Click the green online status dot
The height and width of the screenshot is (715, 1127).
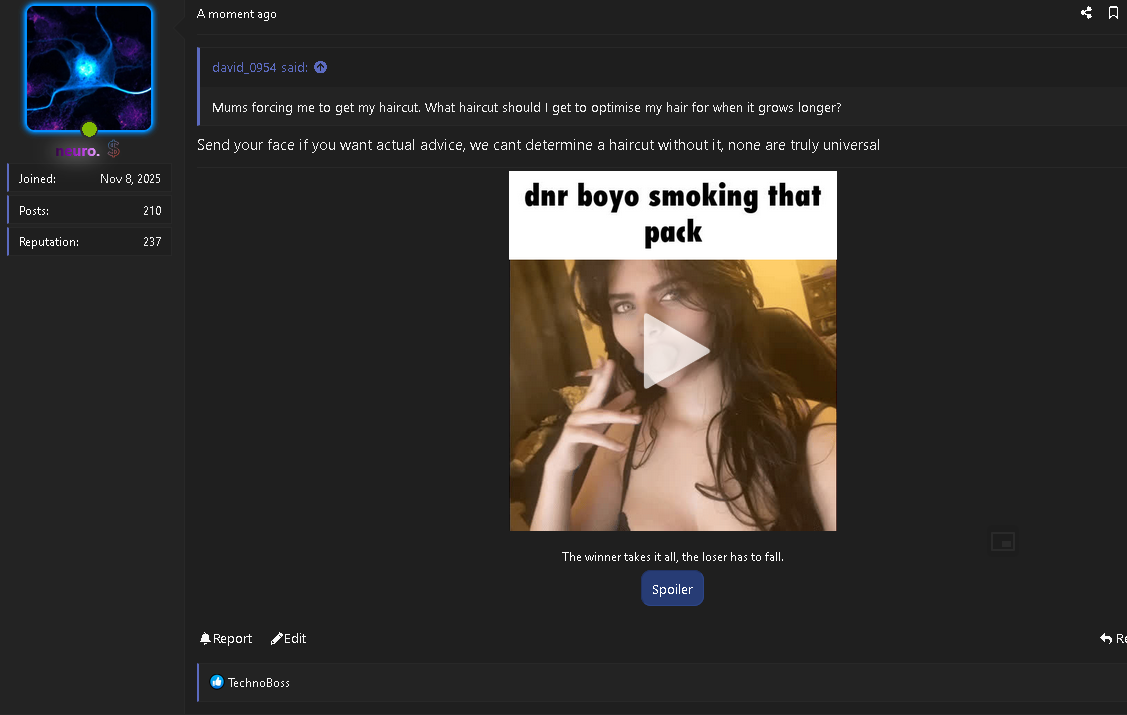tap(89, 129)
